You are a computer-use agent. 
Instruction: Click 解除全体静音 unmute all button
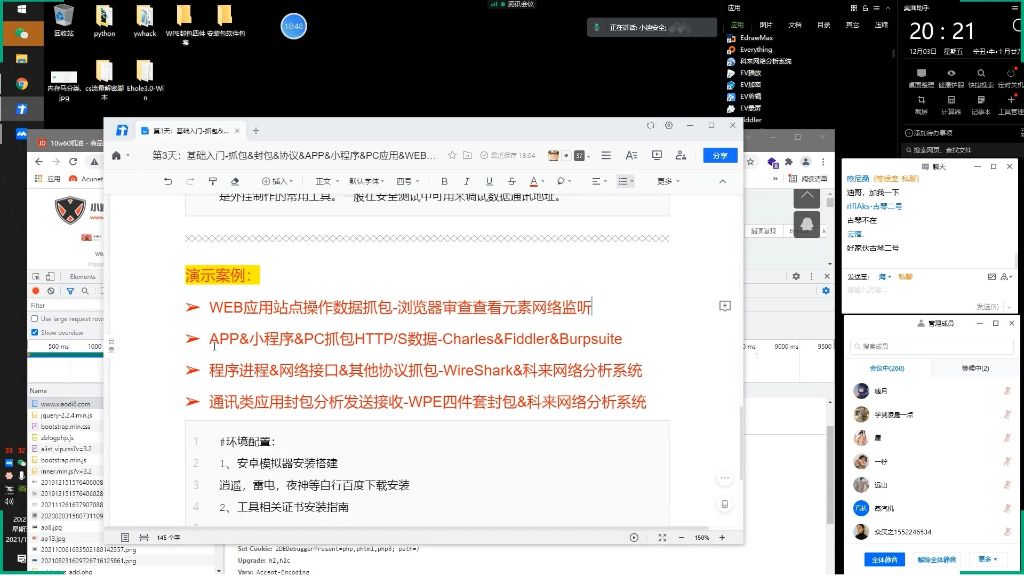[936, 560]
